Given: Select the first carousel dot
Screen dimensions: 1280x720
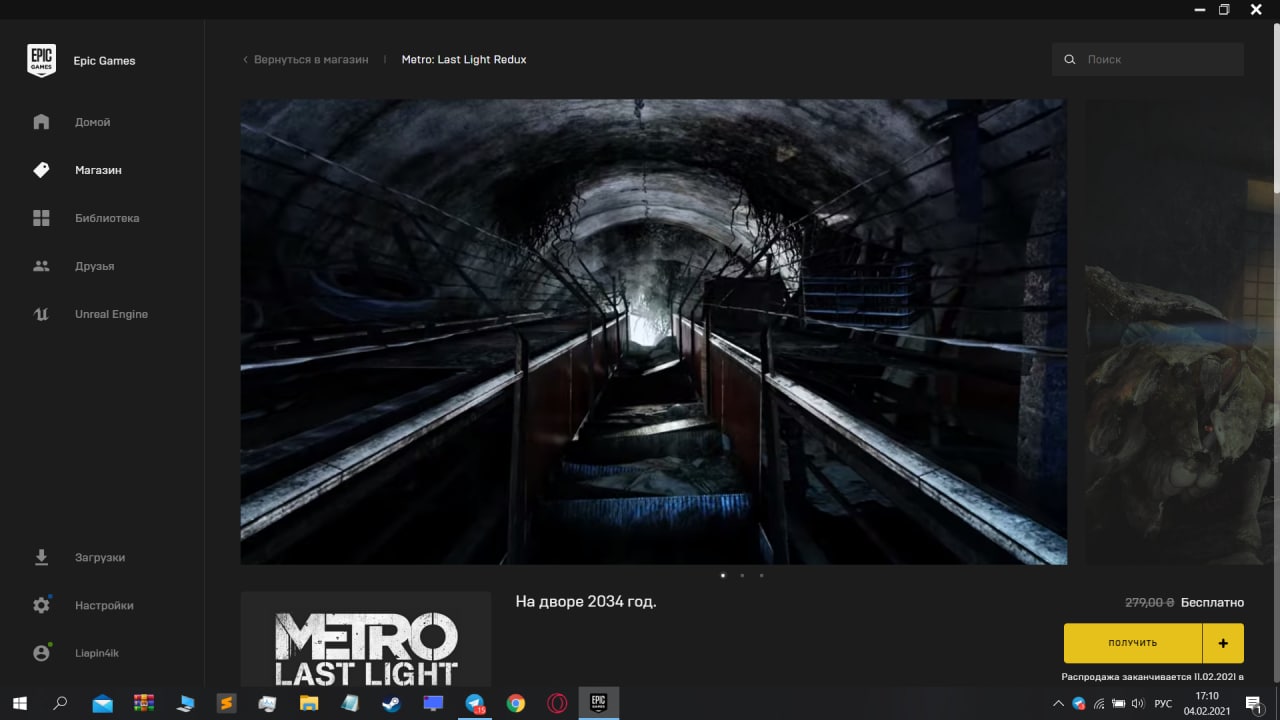Looking at the screenshot, I should [x=723, y=575].
